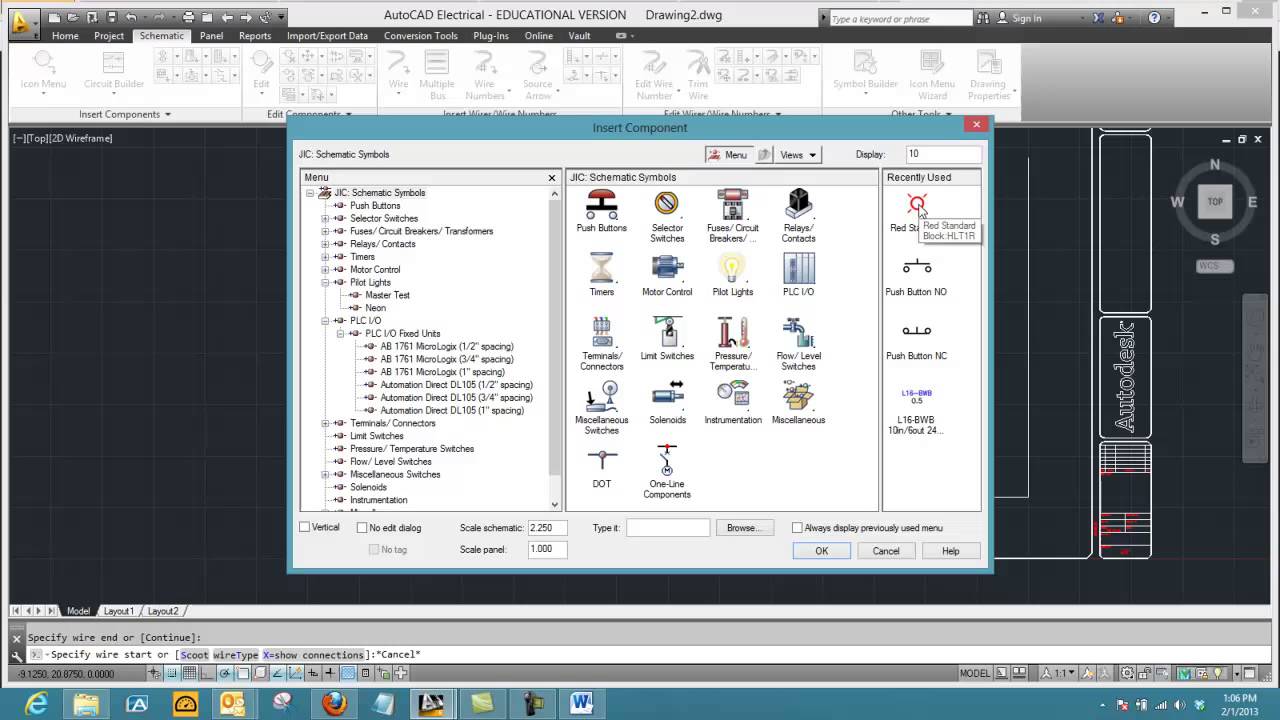Image resolution: width=1280 pixels, height=720 pixels.
Task: Collapse the Pilot Lights tree node
Action: point(325,282)
